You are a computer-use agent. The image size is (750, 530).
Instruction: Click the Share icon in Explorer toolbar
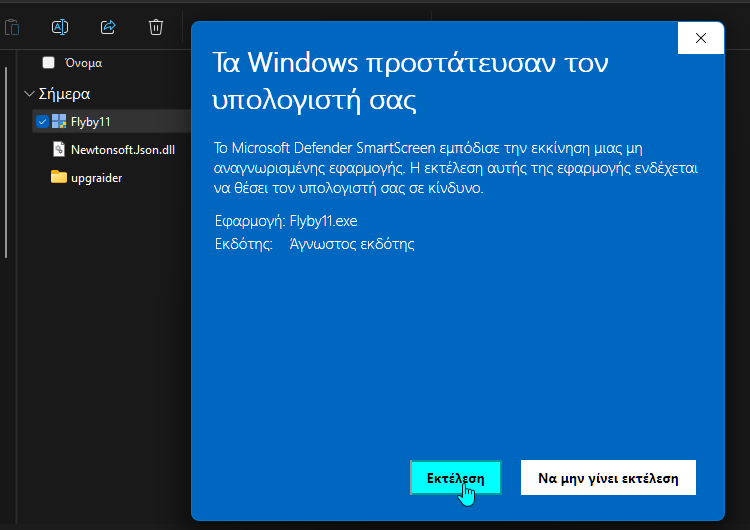(x=108, y=27)
